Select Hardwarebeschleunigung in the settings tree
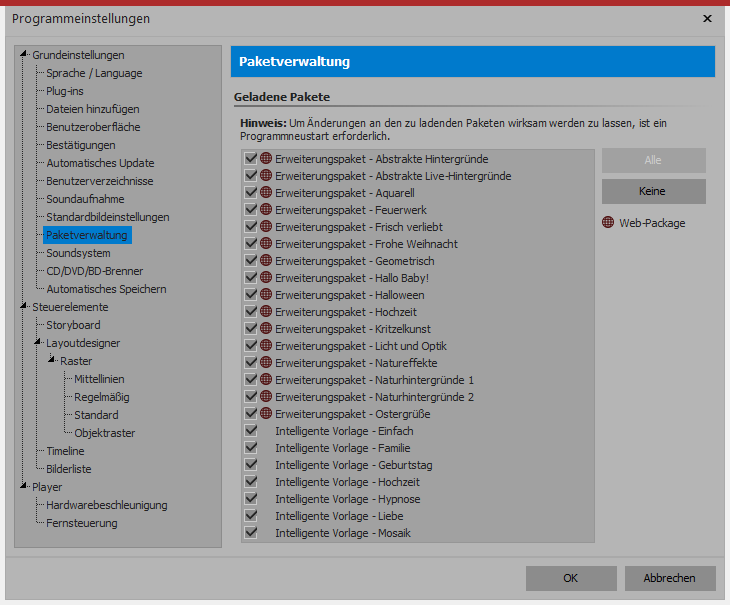Image resolution: width=730 pixels, height=605 pixels. tap(106, 505)
